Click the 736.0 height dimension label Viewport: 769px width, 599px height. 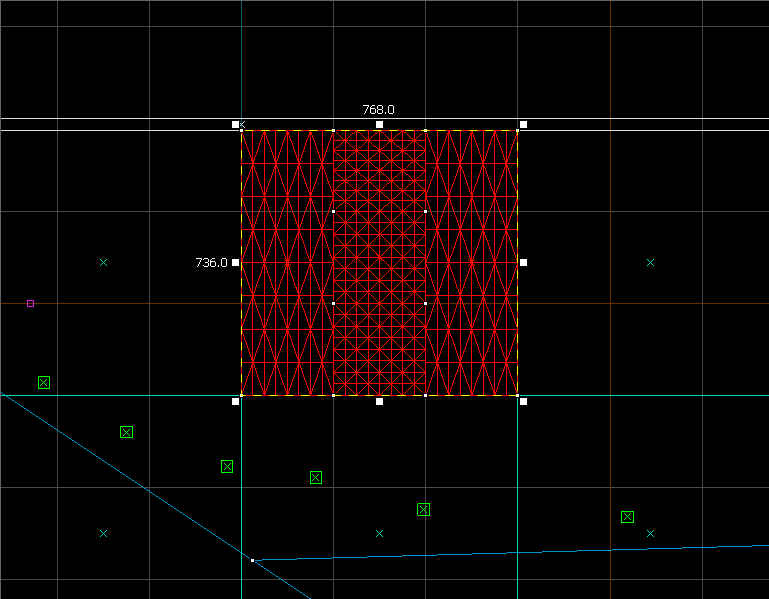pyautogui.click(x=211, y=262)
